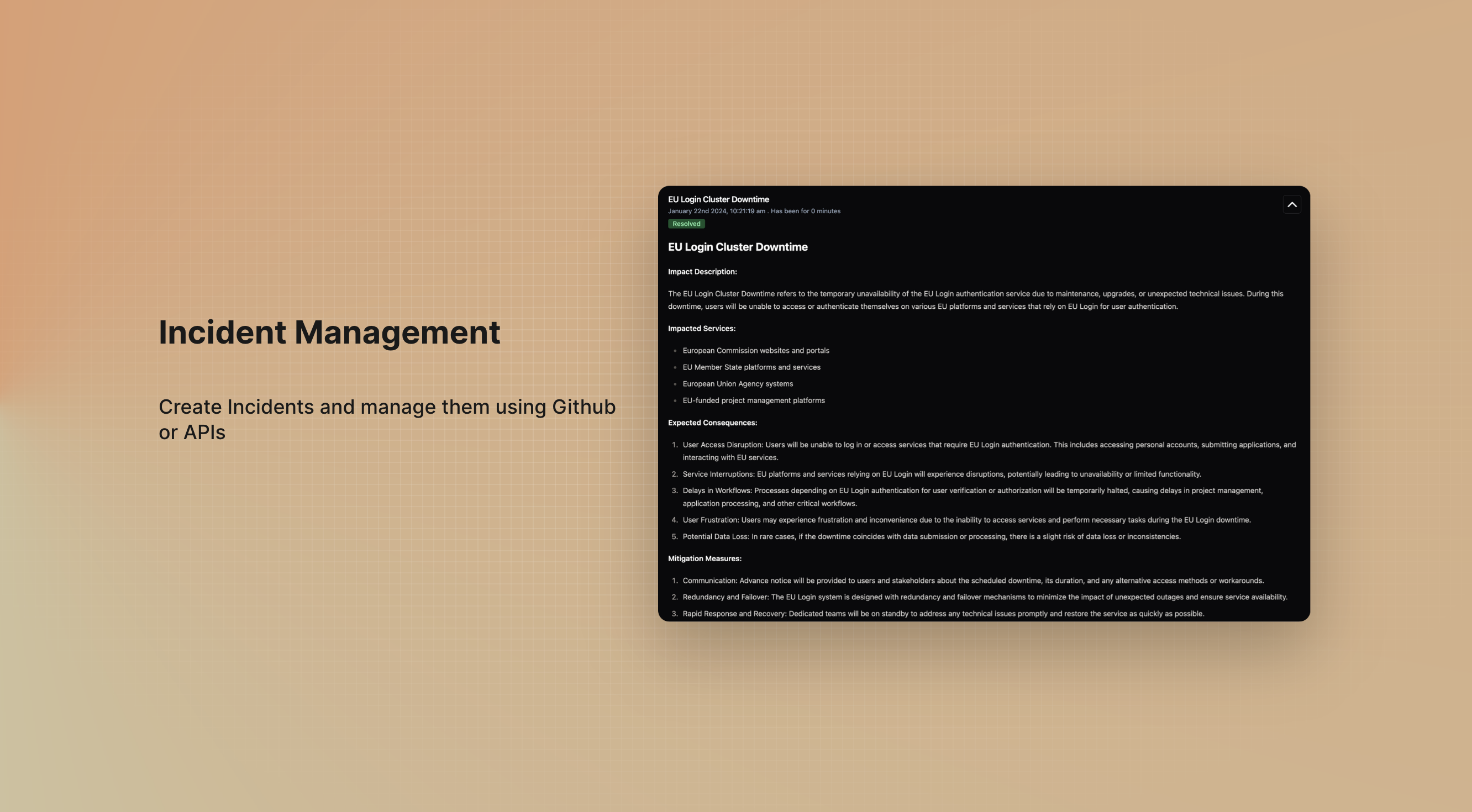Select EU Member State platforms list item
Image resolution: width=1472 pixels, height=812 pixels.
751,367
